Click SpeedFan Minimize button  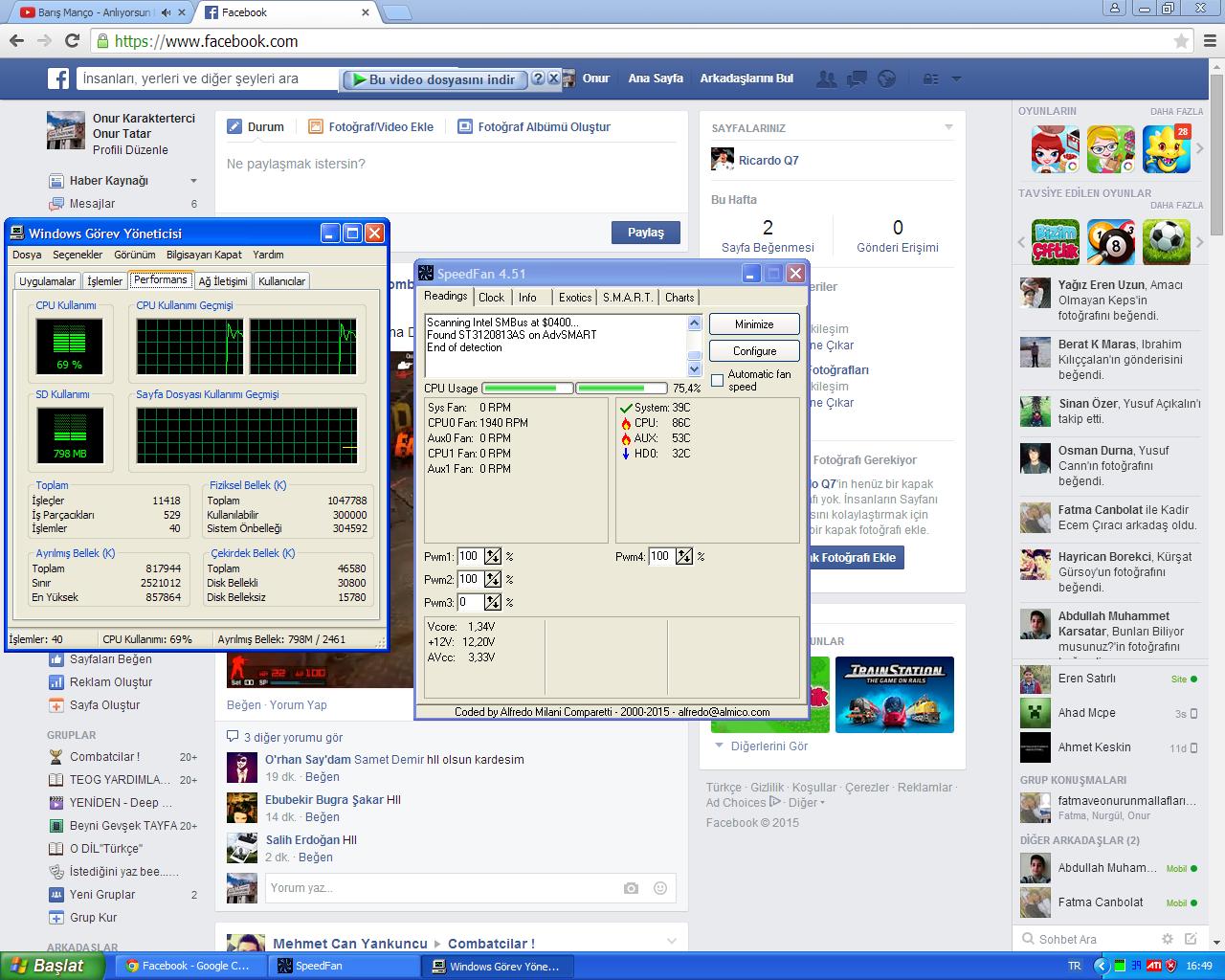coord(754,324)
